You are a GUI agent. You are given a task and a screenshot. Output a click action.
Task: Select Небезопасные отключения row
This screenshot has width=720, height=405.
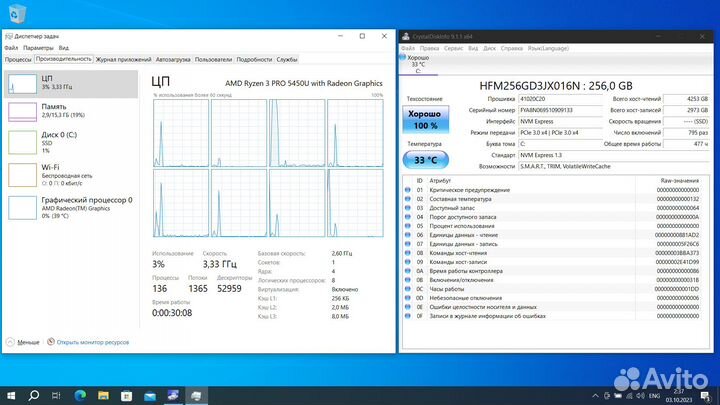[552, 298]
